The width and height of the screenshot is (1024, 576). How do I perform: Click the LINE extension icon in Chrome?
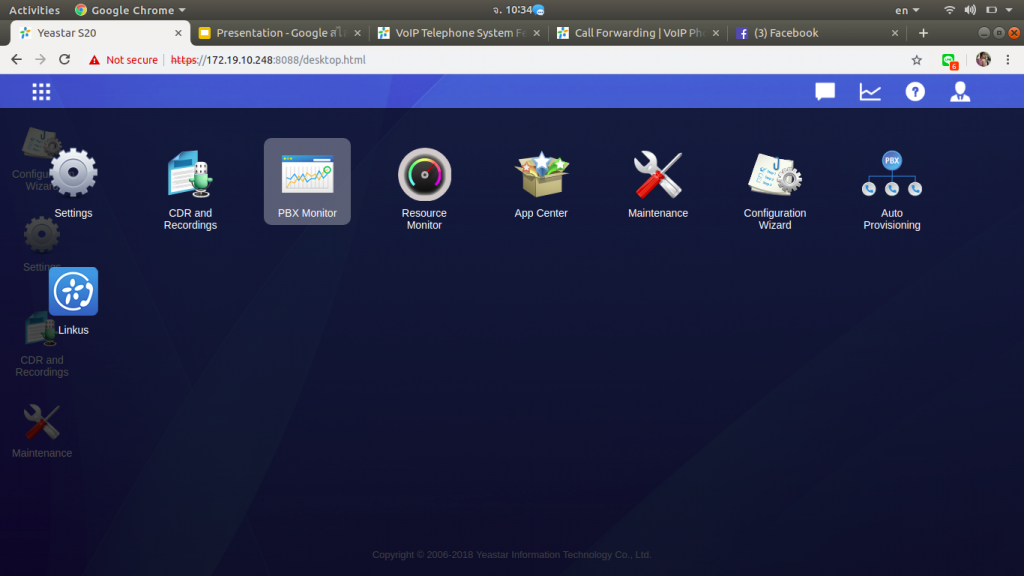[x=949, y=61]
